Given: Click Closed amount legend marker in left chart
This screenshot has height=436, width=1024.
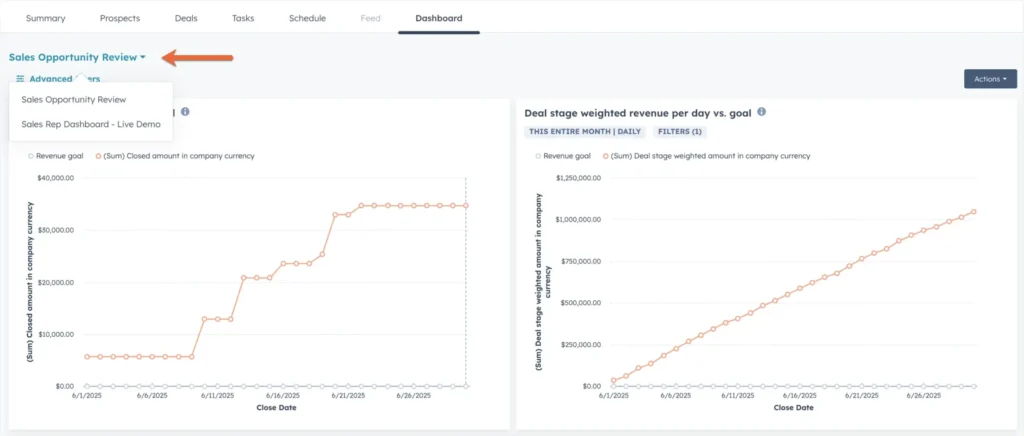Looking at the screenshot, I should pyautogui.click(x=98, y=156).
